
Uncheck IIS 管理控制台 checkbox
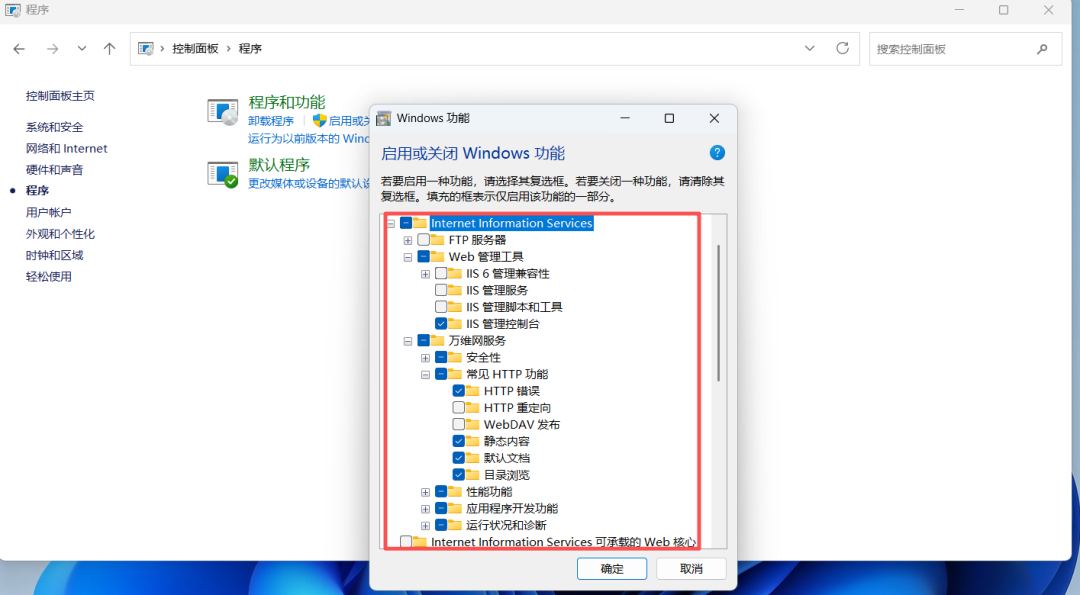click(x=441, y=324)
